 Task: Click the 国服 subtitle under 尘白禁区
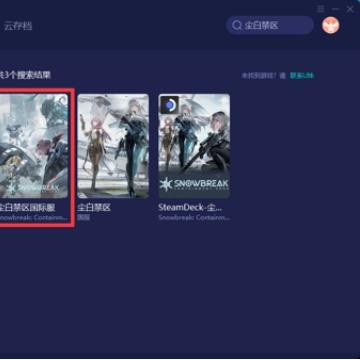click(x=84, y=218)
